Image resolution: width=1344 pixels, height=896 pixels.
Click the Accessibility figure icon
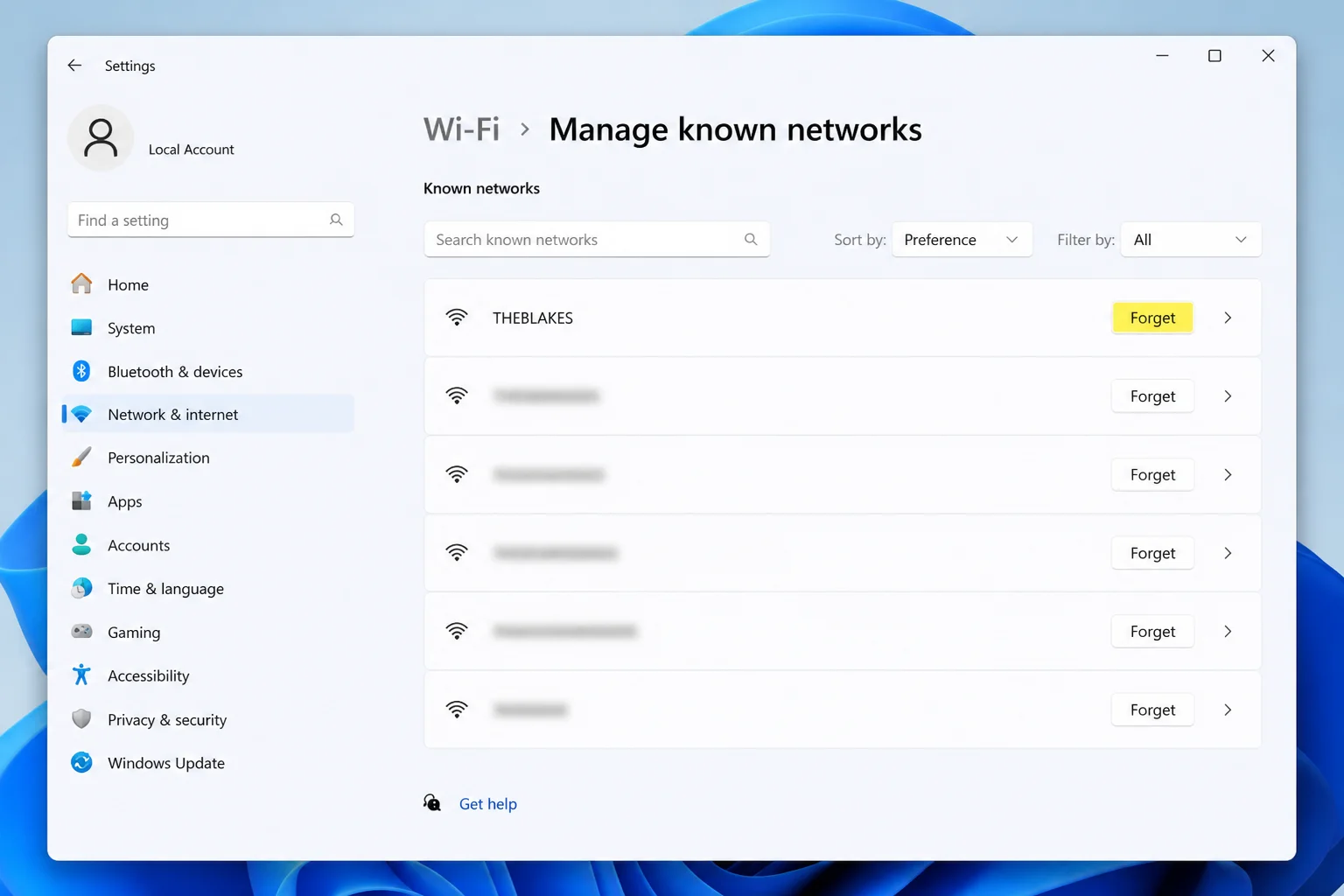pos(81,675)
